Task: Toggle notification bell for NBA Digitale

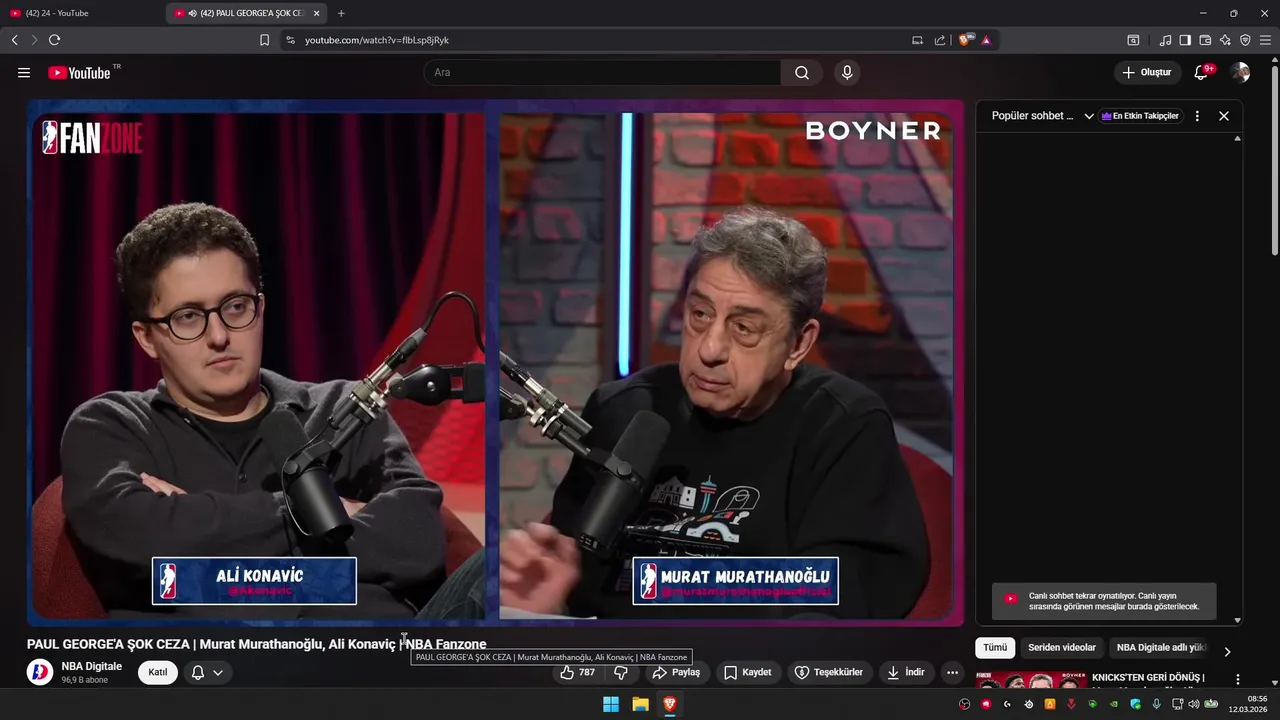Action: [198, 672]
